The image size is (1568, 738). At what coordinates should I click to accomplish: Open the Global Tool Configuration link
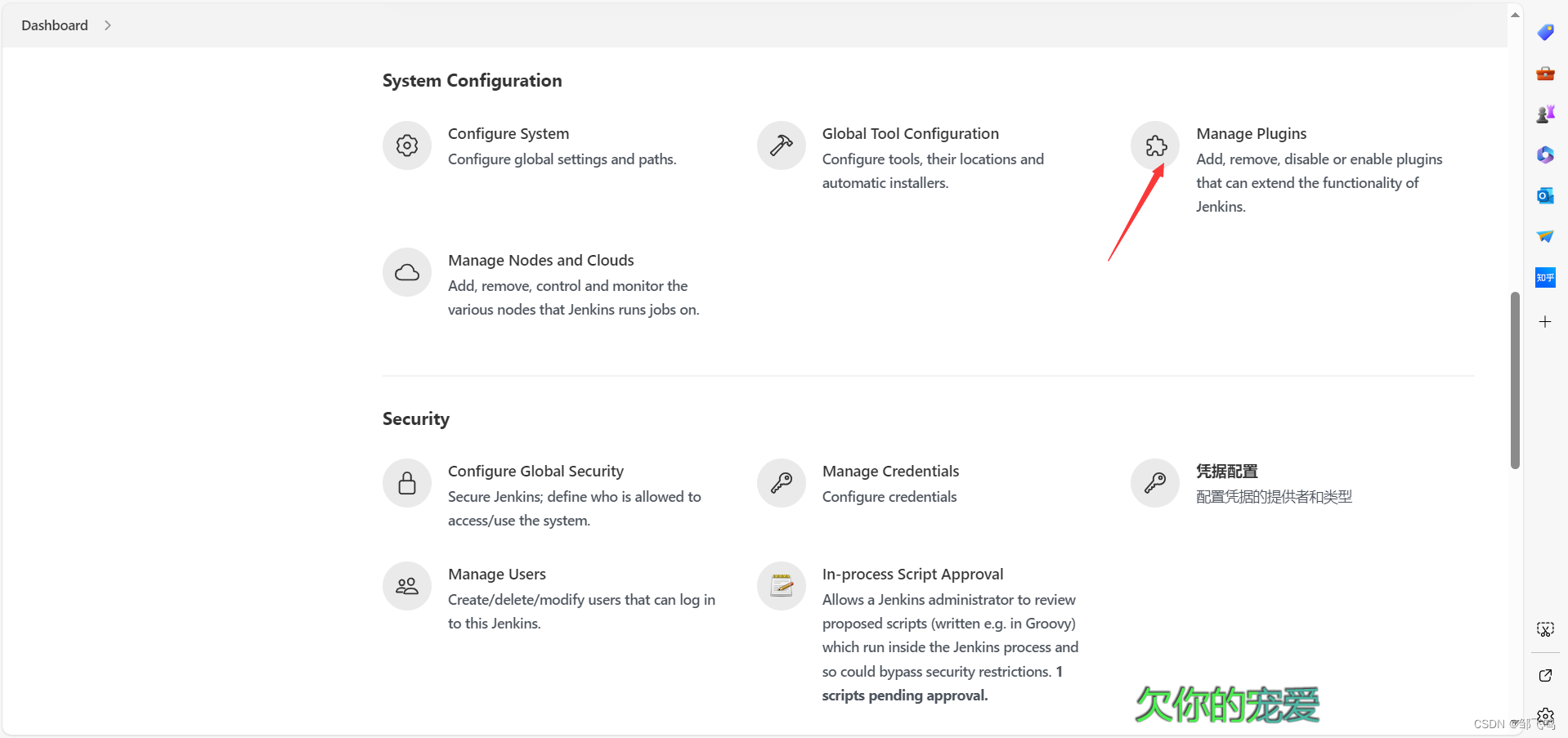(x=911, y=133)
